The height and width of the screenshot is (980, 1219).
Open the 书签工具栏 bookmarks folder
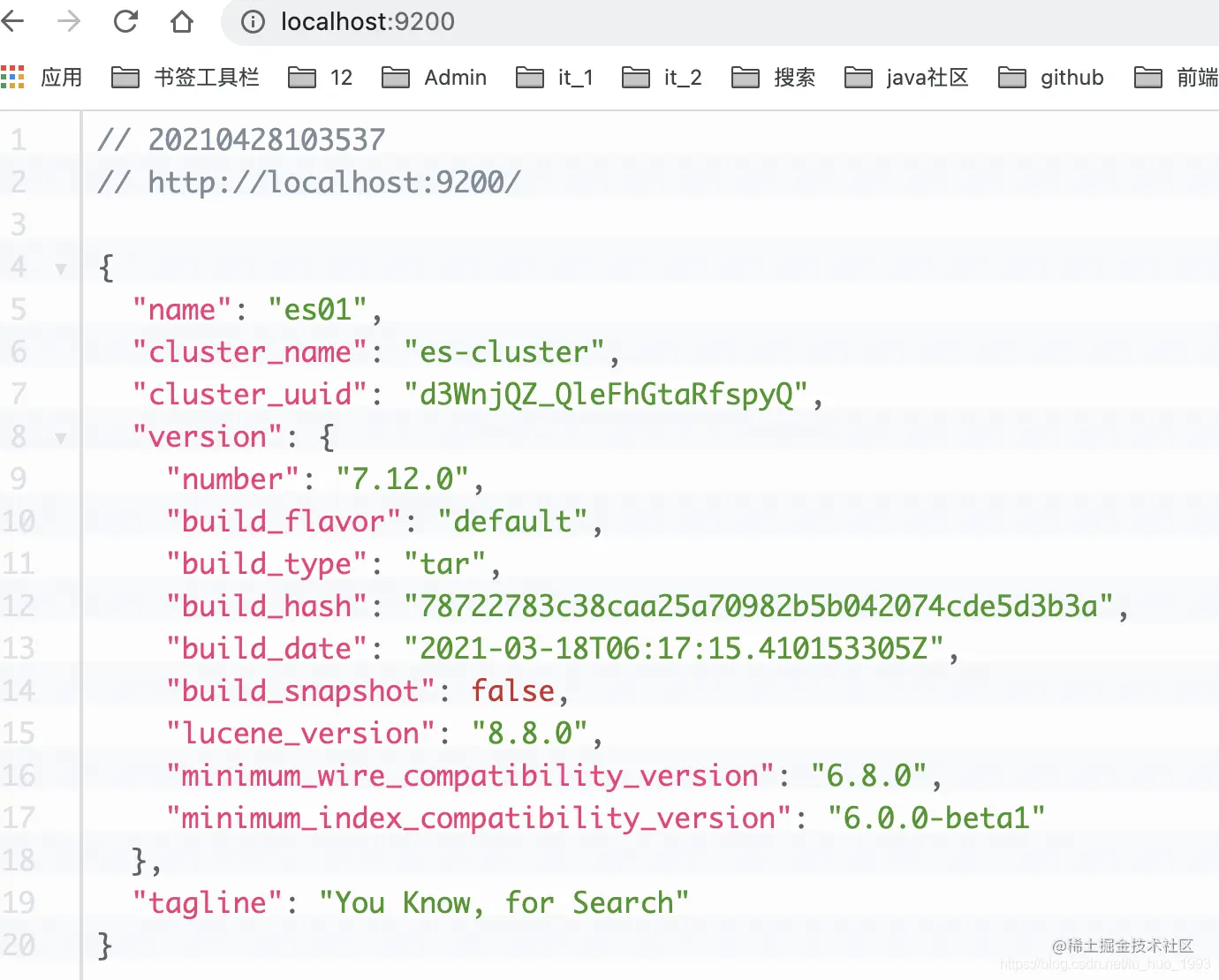coord(185,78)
